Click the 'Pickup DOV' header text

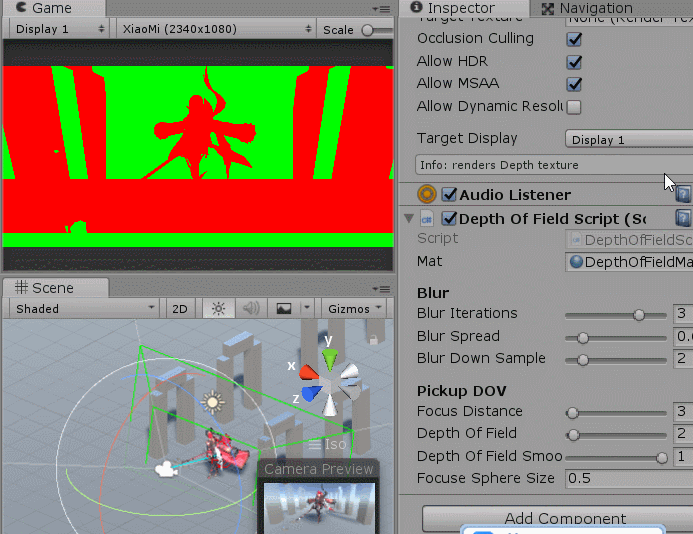(x=461, y=391)
